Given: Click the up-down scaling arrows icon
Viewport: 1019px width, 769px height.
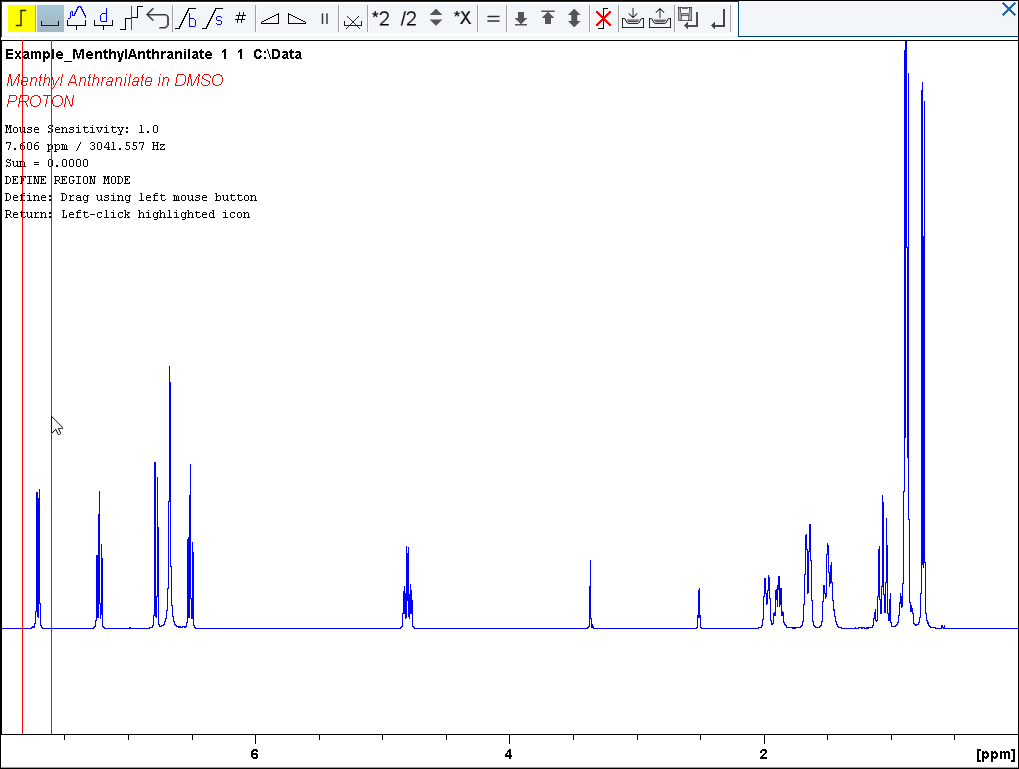Looking at the screenshot, I should (x=436, y=18).
